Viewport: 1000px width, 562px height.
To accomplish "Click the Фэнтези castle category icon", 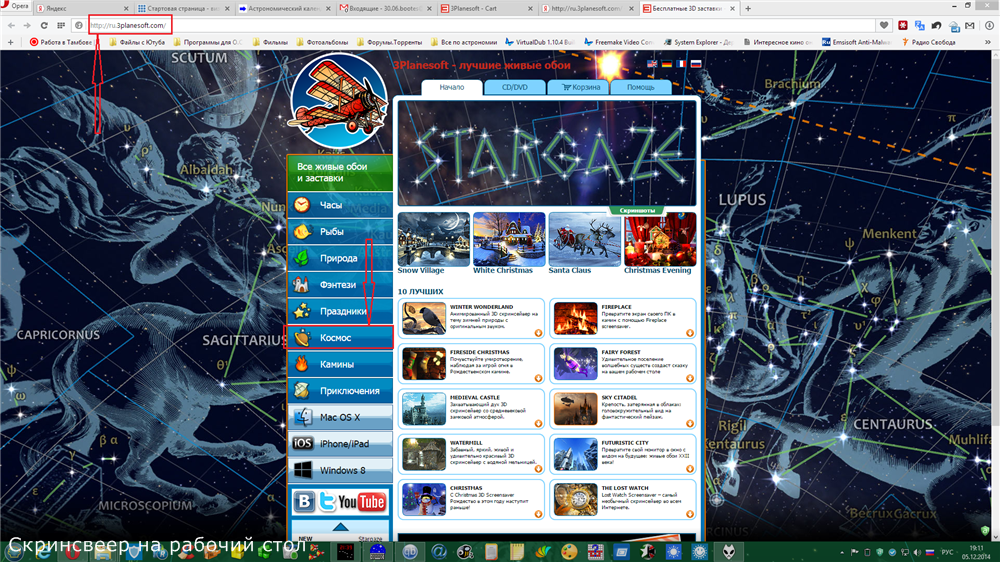I will point(302,285).
